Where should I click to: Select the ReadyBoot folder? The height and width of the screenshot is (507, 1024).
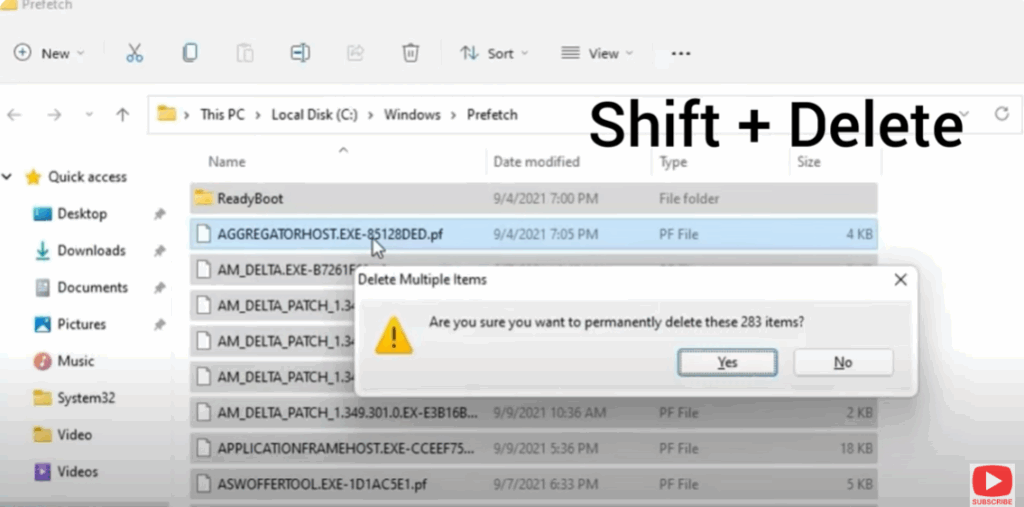pyautogui.click(x=250, y=198)
